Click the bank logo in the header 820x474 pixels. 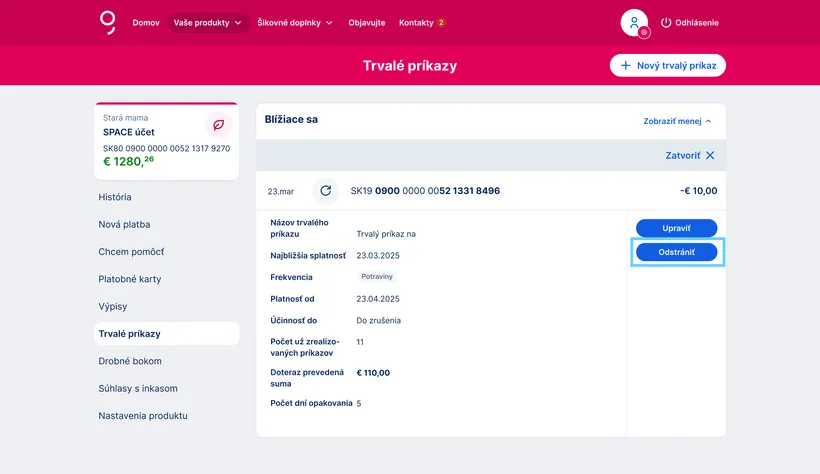tap(108, 22)
